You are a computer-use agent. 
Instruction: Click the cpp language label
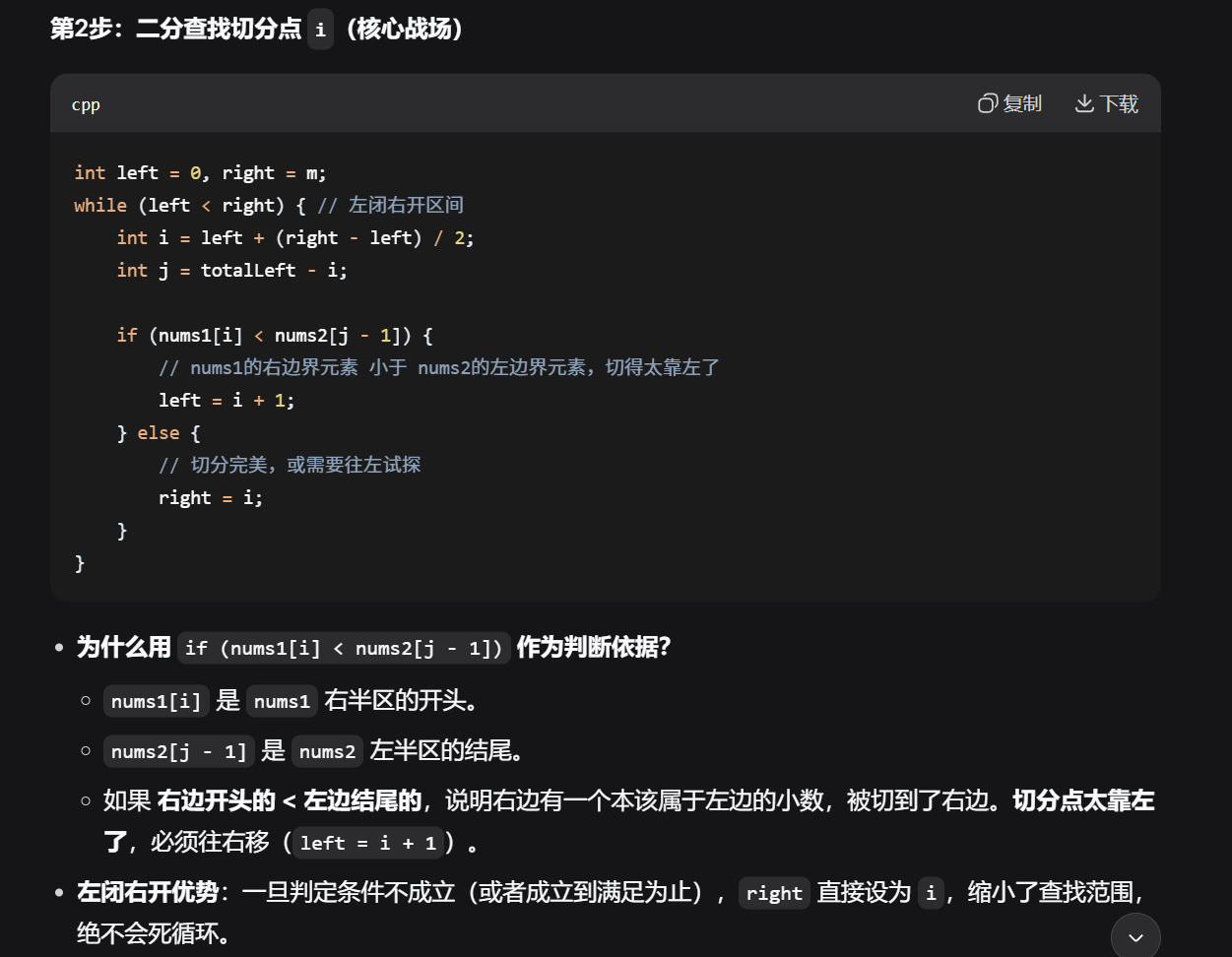click(86, 104)
